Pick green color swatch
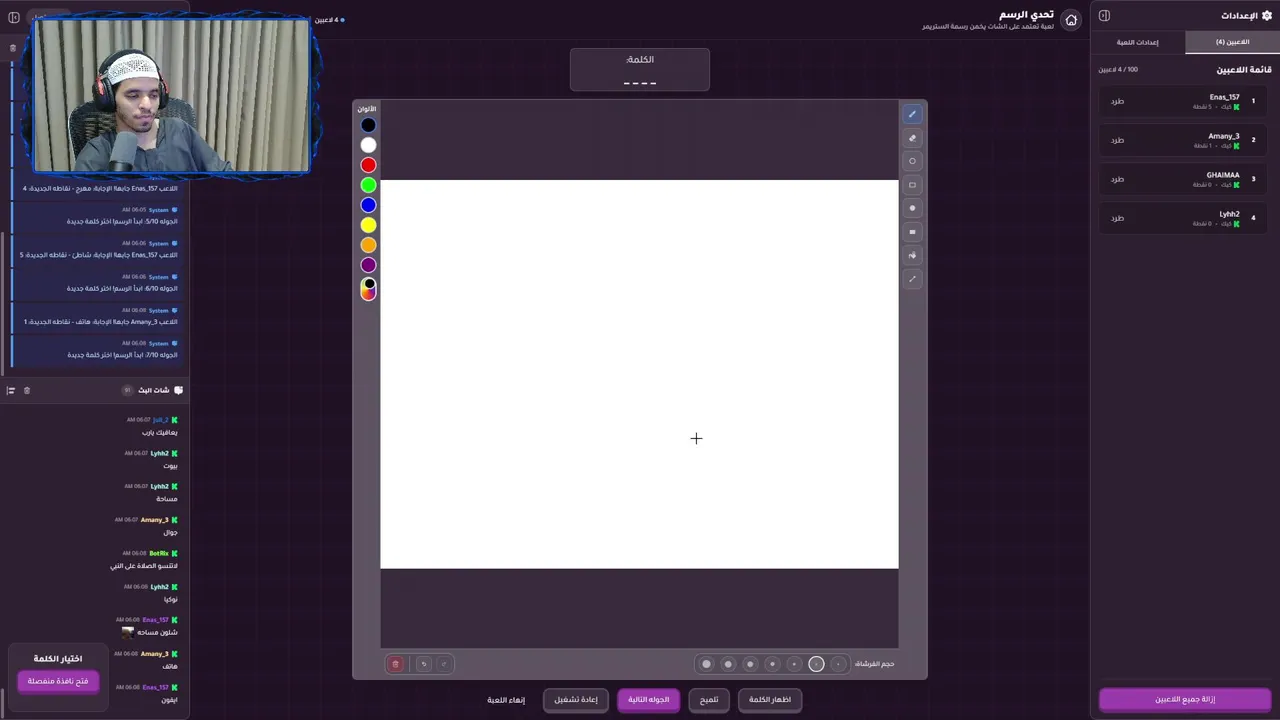Viewport: 1280px width, 720px height. tap(369, 185)
